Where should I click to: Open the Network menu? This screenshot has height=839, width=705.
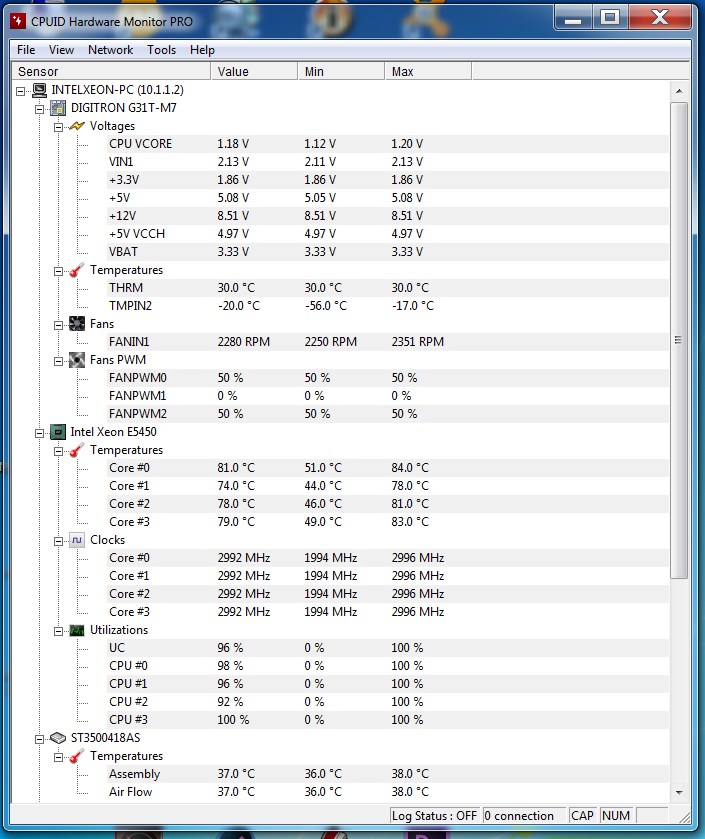pos(111,50)
